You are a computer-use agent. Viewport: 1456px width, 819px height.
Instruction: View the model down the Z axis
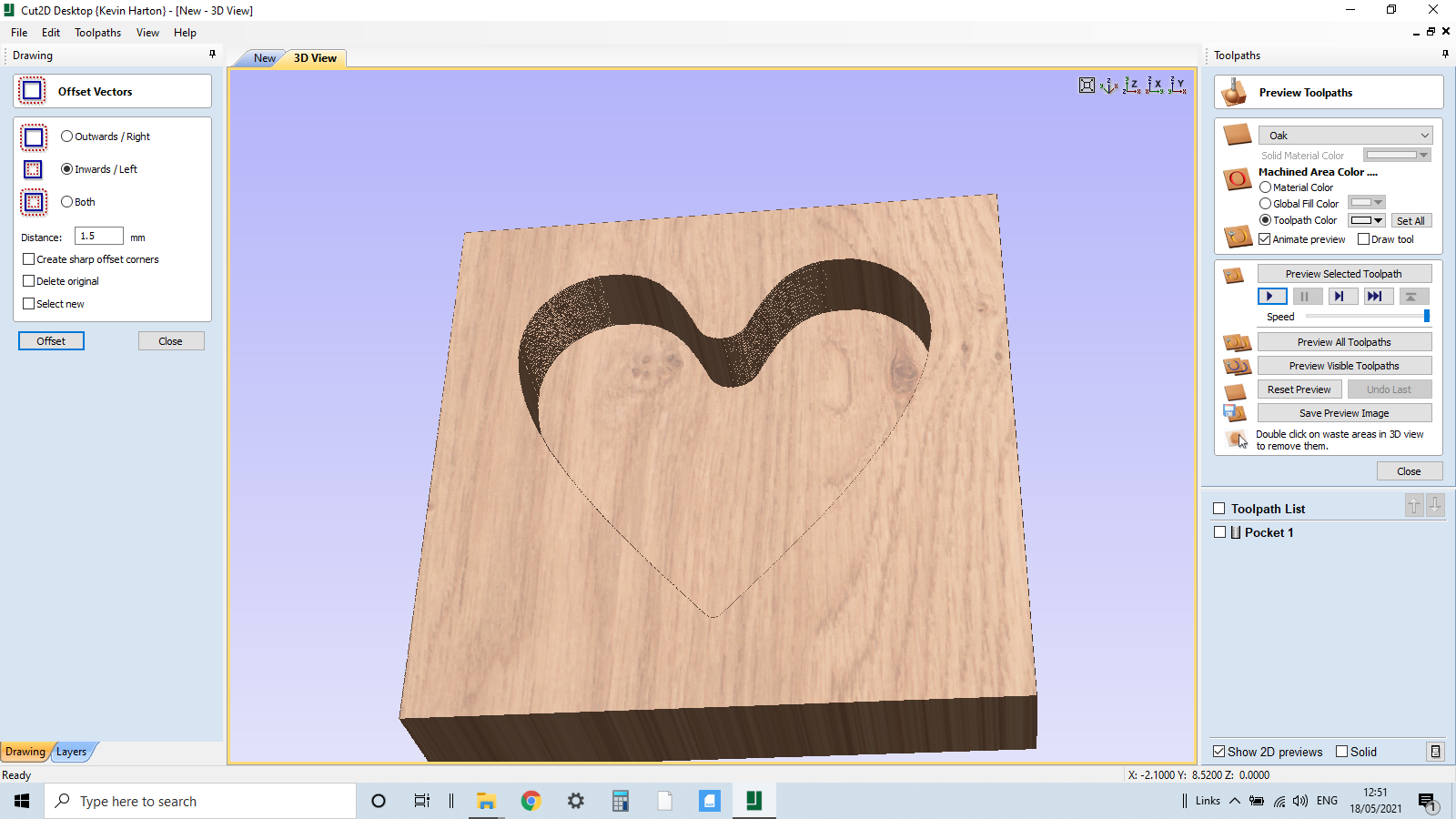point(1131,86)
